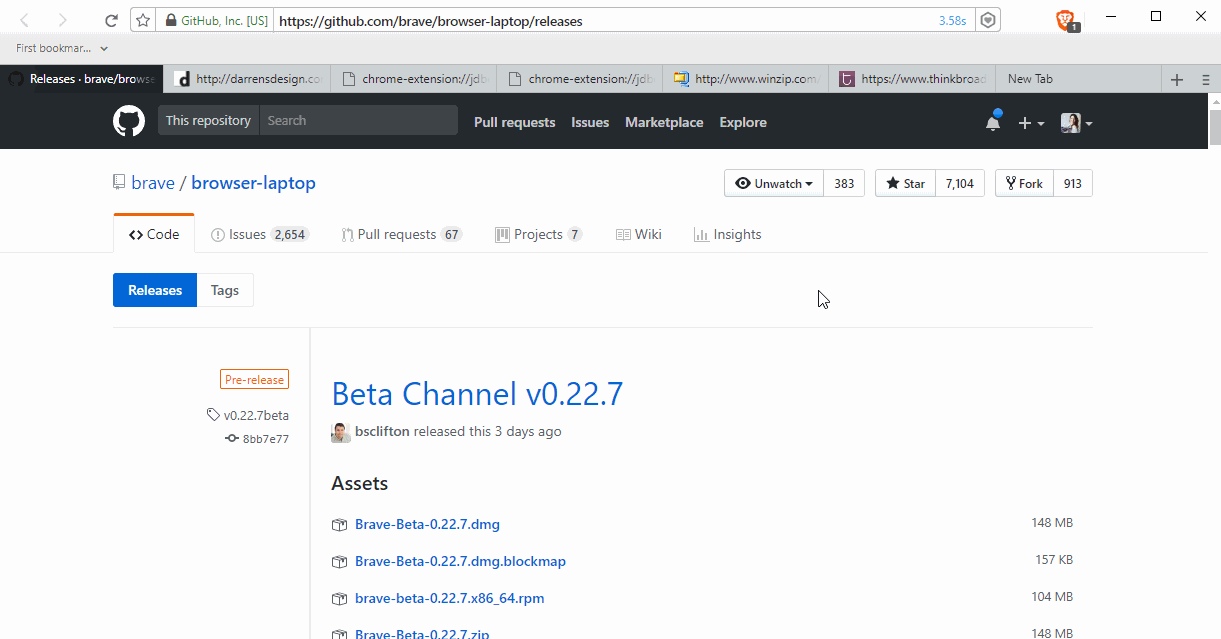Open a new tab with the plus button
1221x639 pixels.
pos(1177,79)
